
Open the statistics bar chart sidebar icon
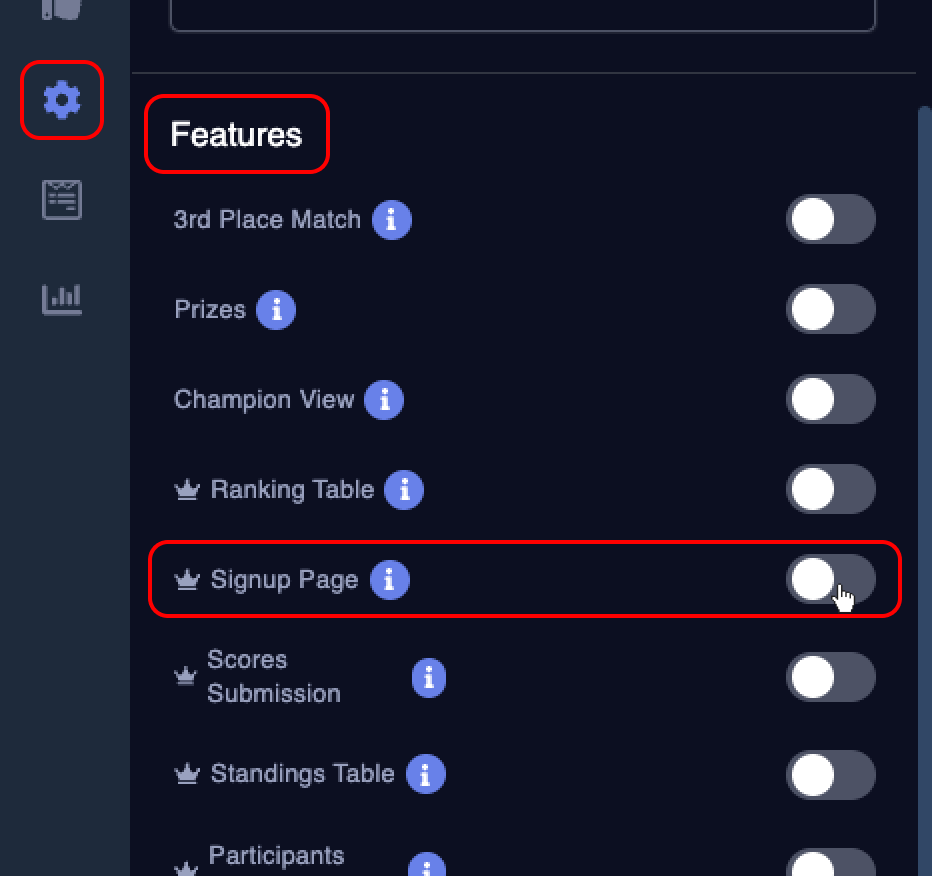click(61, 298)
